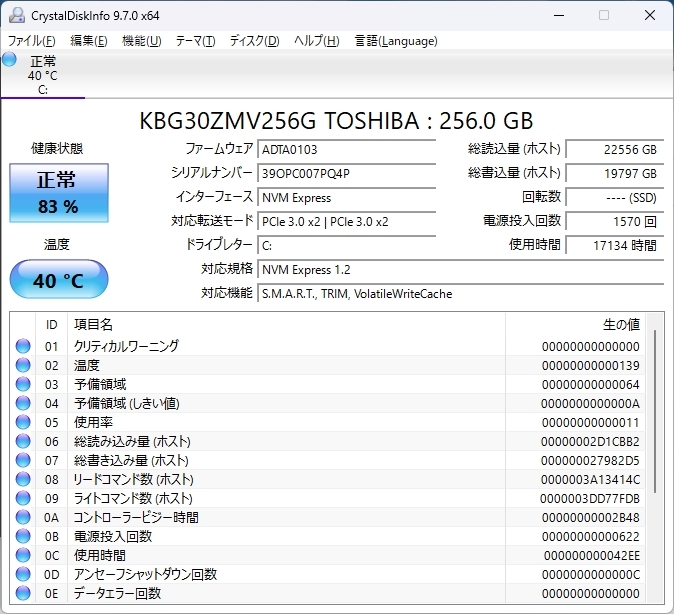Click the 項目名 column header
Screen dimensions: 674x614
(x=286, y=325)
